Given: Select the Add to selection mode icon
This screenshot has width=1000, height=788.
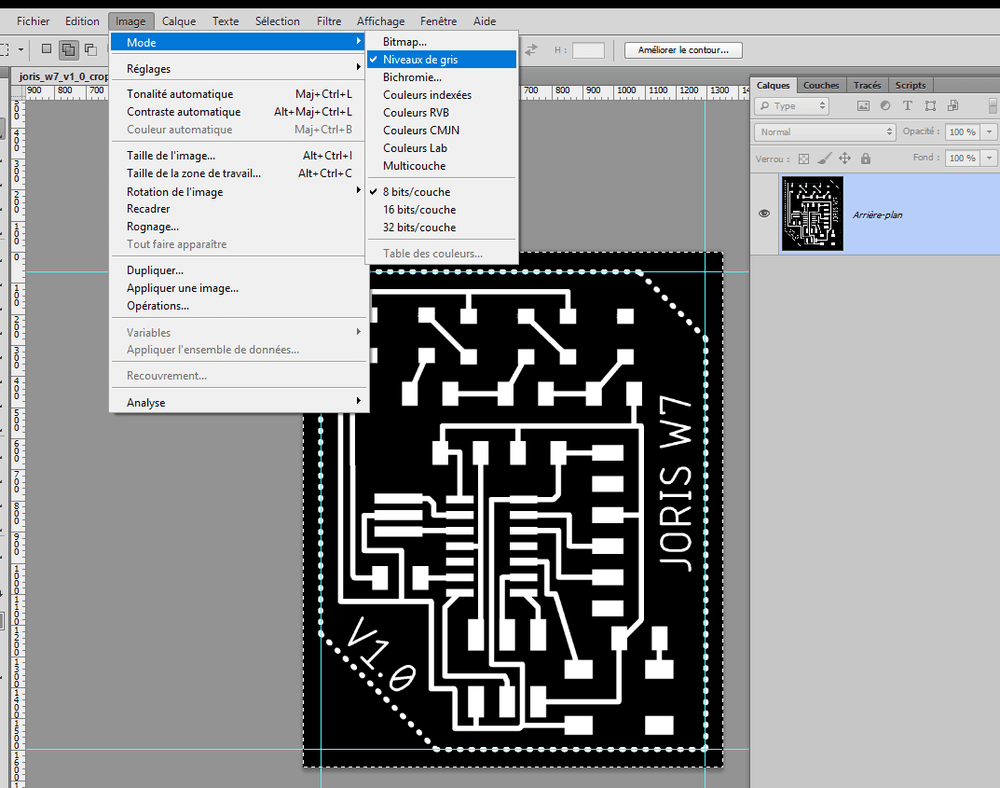Looking at the screenshot, I should [68, 49].
